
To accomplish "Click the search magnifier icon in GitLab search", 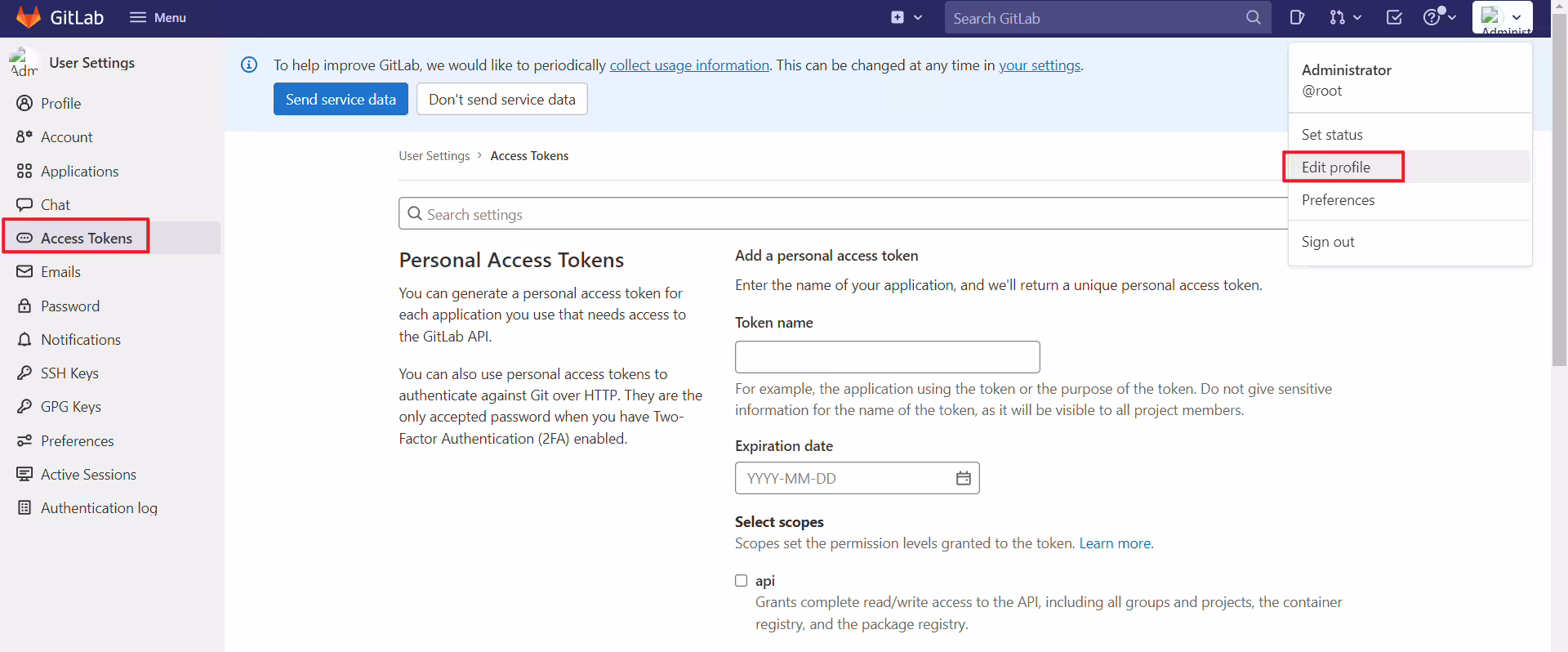I will click(x=1253, y=17).
